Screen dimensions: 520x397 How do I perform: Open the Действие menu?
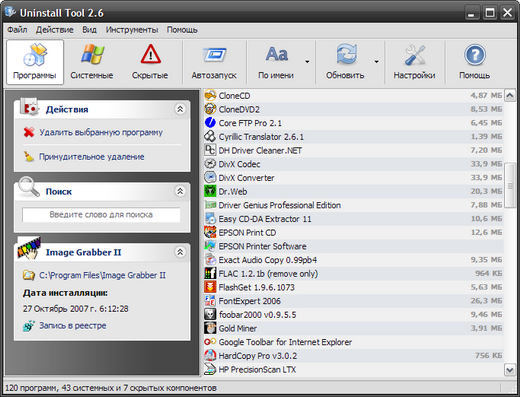[x=54, y=30]
